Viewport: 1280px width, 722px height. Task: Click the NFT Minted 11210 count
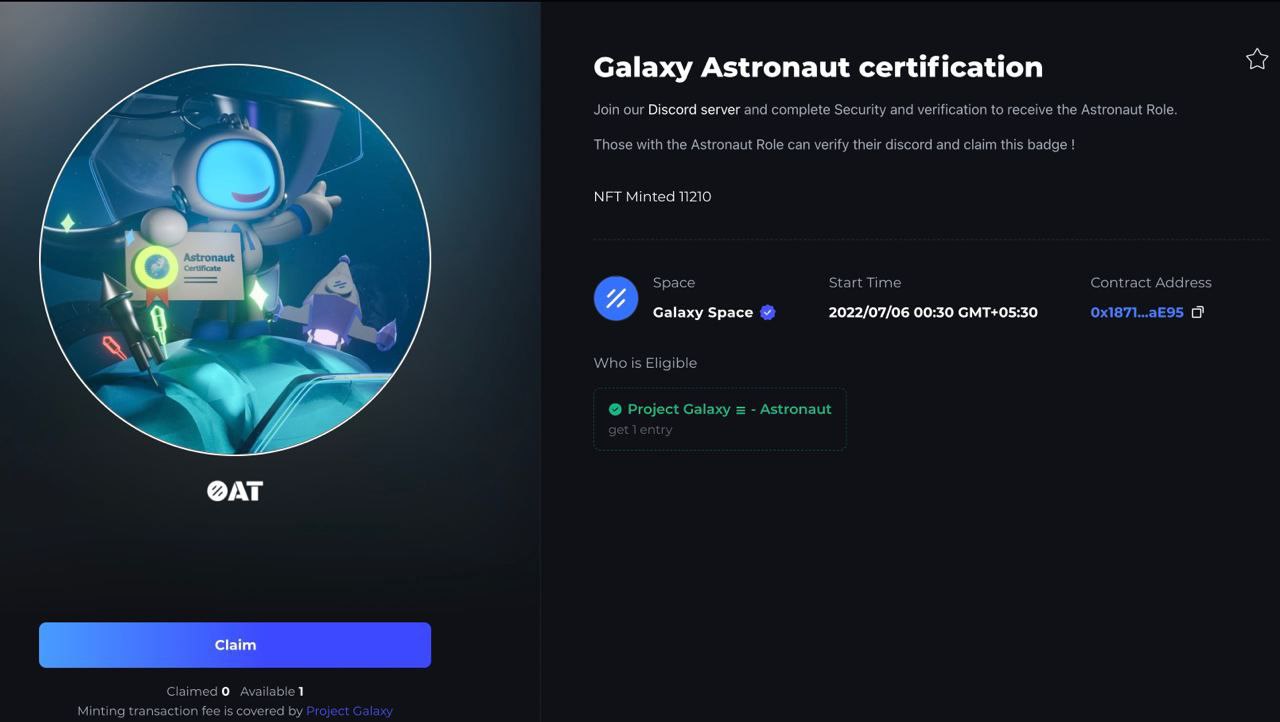(x=652, y=197)
